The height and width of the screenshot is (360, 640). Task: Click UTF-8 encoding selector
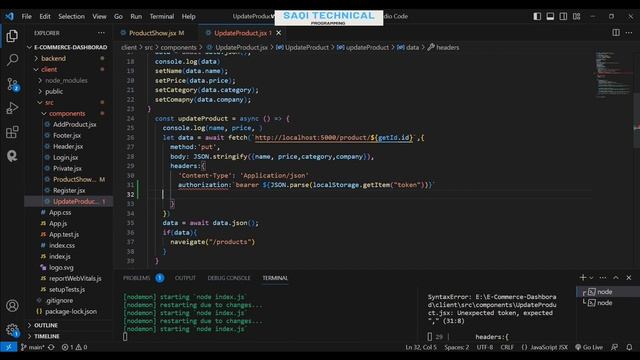pos(484,347)
